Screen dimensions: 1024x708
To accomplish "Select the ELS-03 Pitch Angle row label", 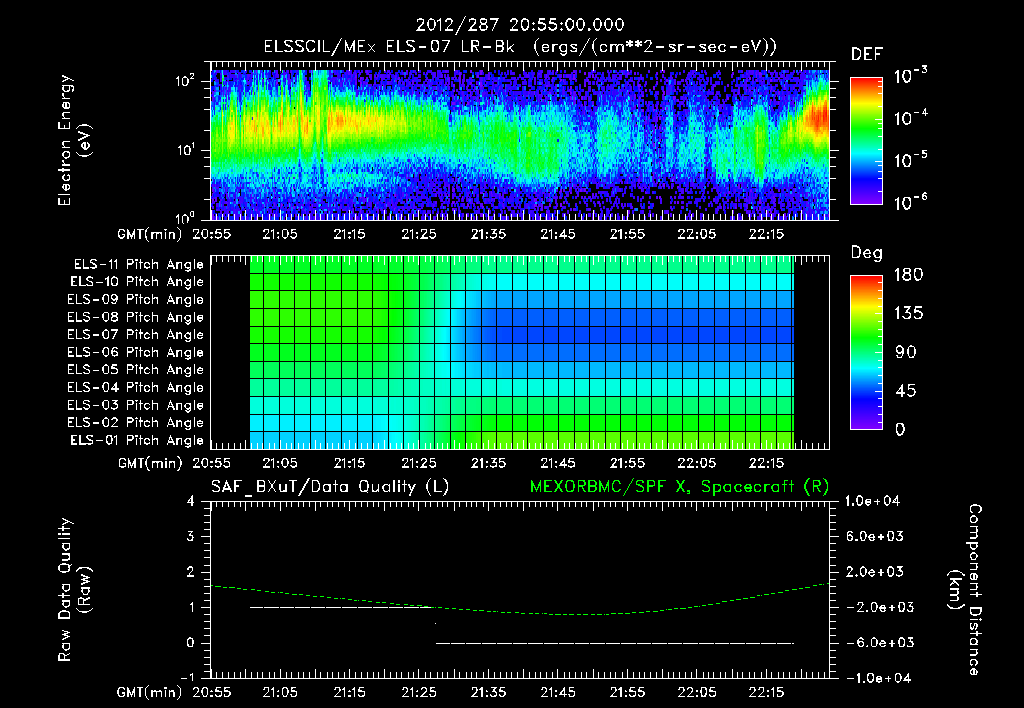I will (135, 406).
